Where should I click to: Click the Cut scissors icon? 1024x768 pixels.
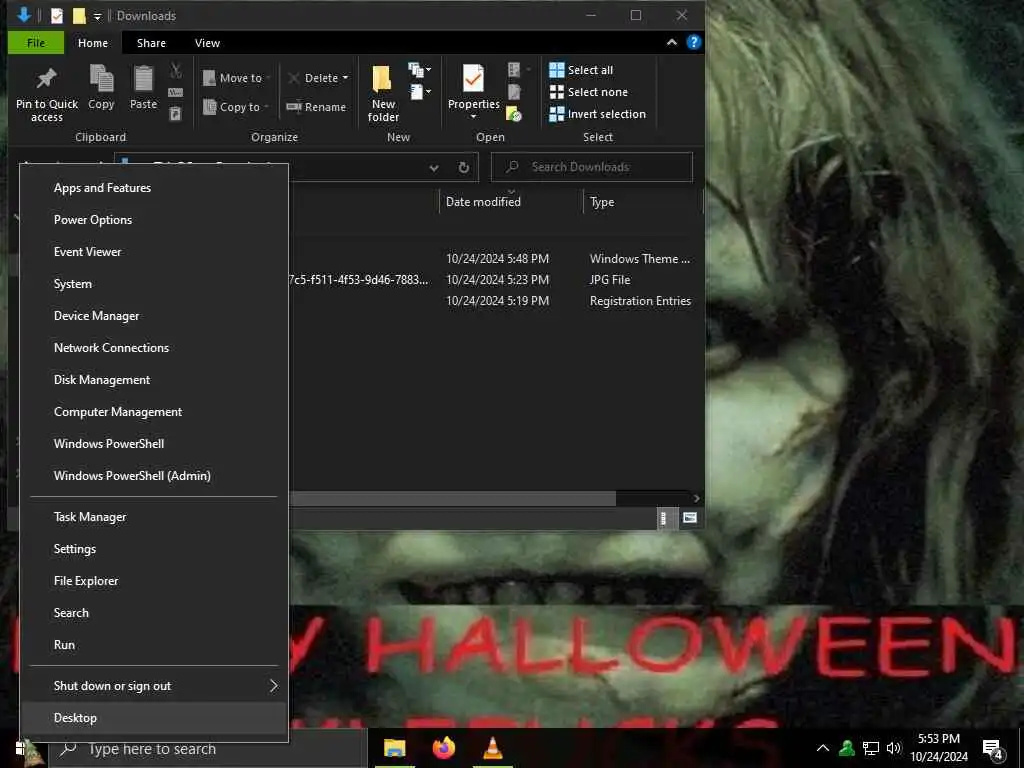click(176, 70)
